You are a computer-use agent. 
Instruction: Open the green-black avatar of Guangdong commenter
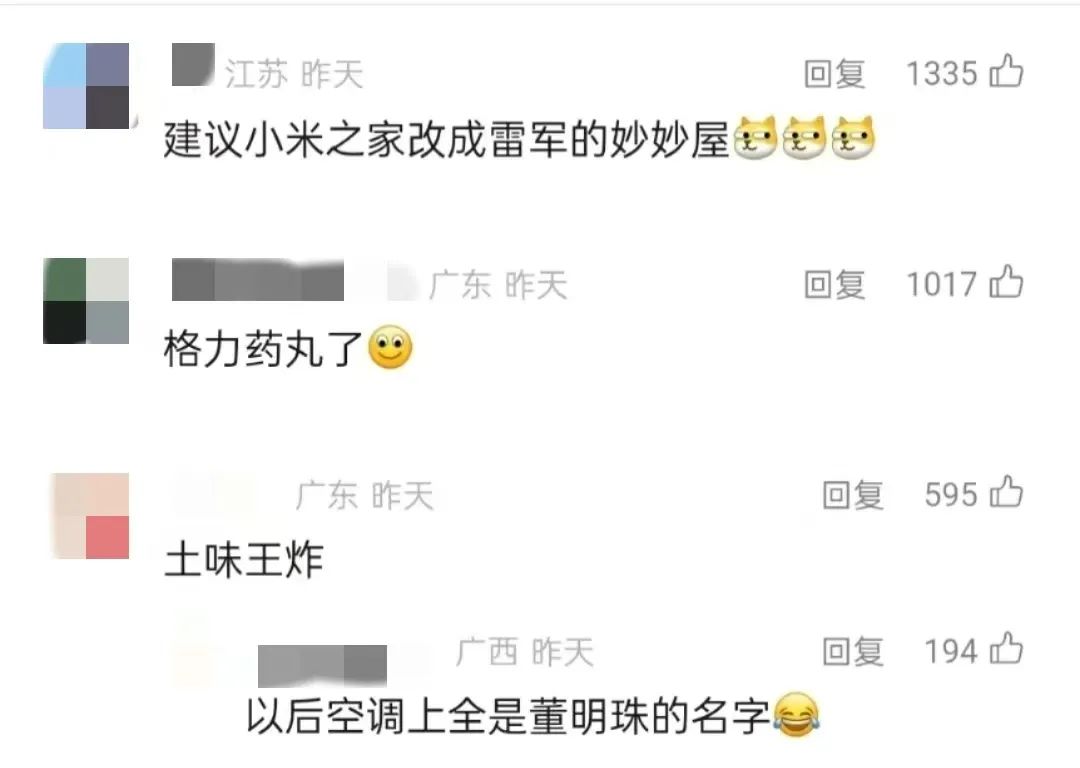click(86, 301)
